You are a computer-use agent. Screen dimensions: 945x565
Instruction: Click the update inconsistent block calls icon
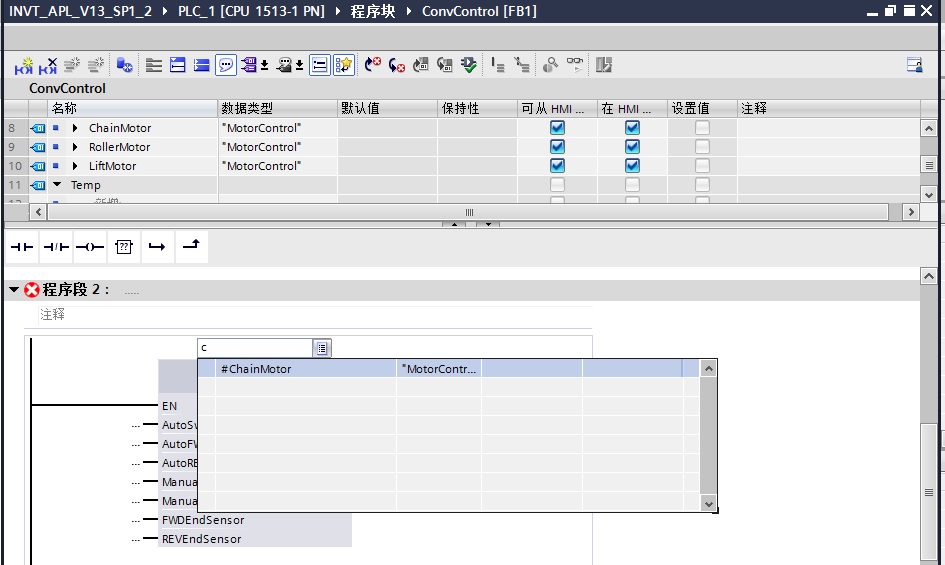pos(421,65)
